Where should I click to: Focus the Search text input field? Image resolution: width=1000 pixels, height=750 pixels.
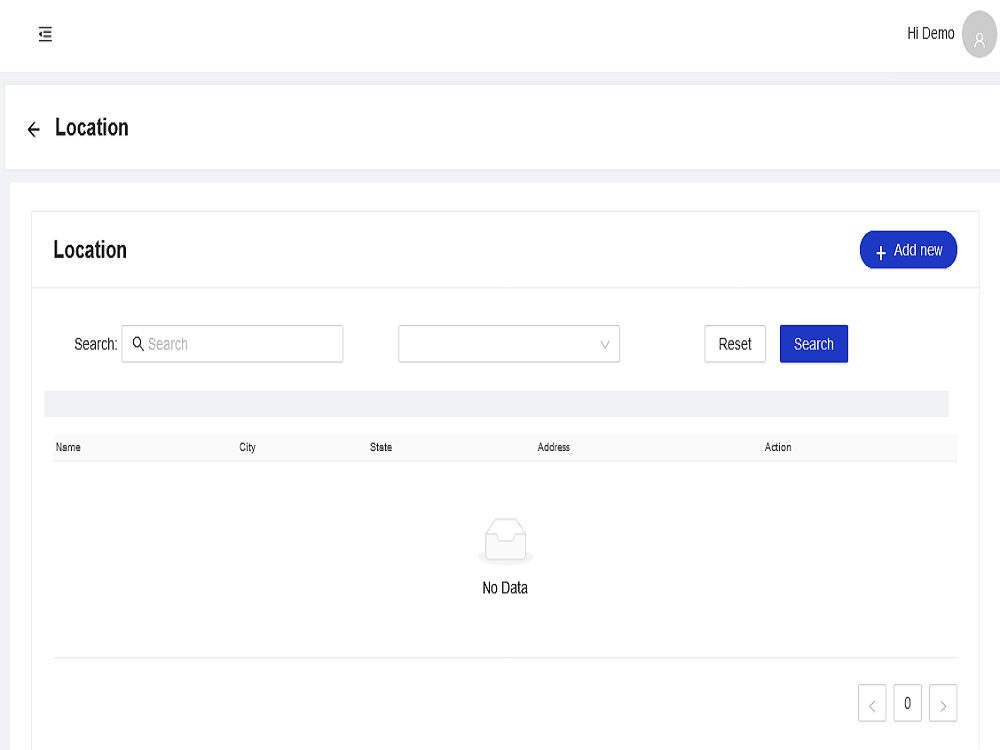click(x=232, y=344)
